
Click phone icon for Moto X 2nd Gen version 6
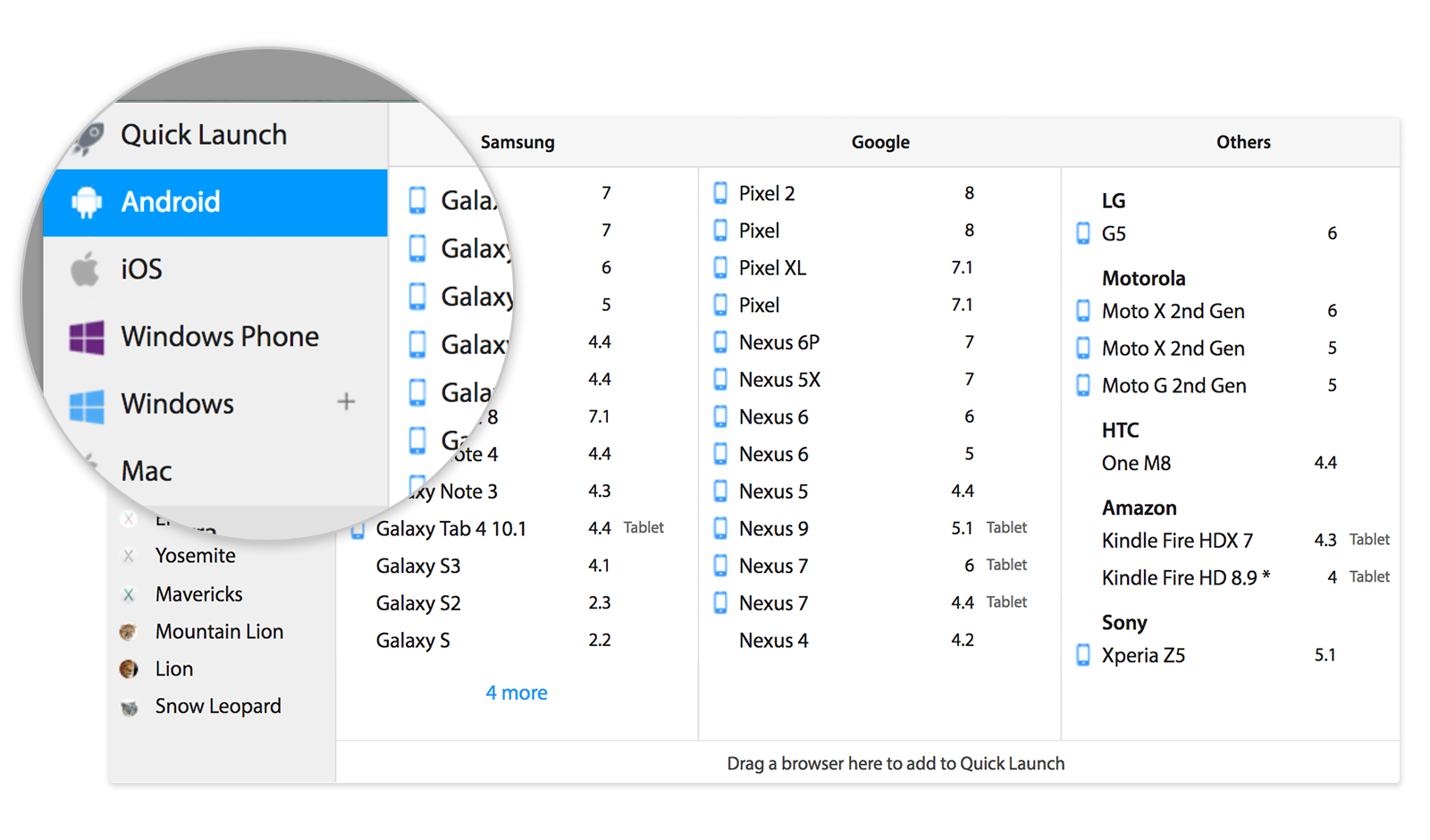point(1083,311)
